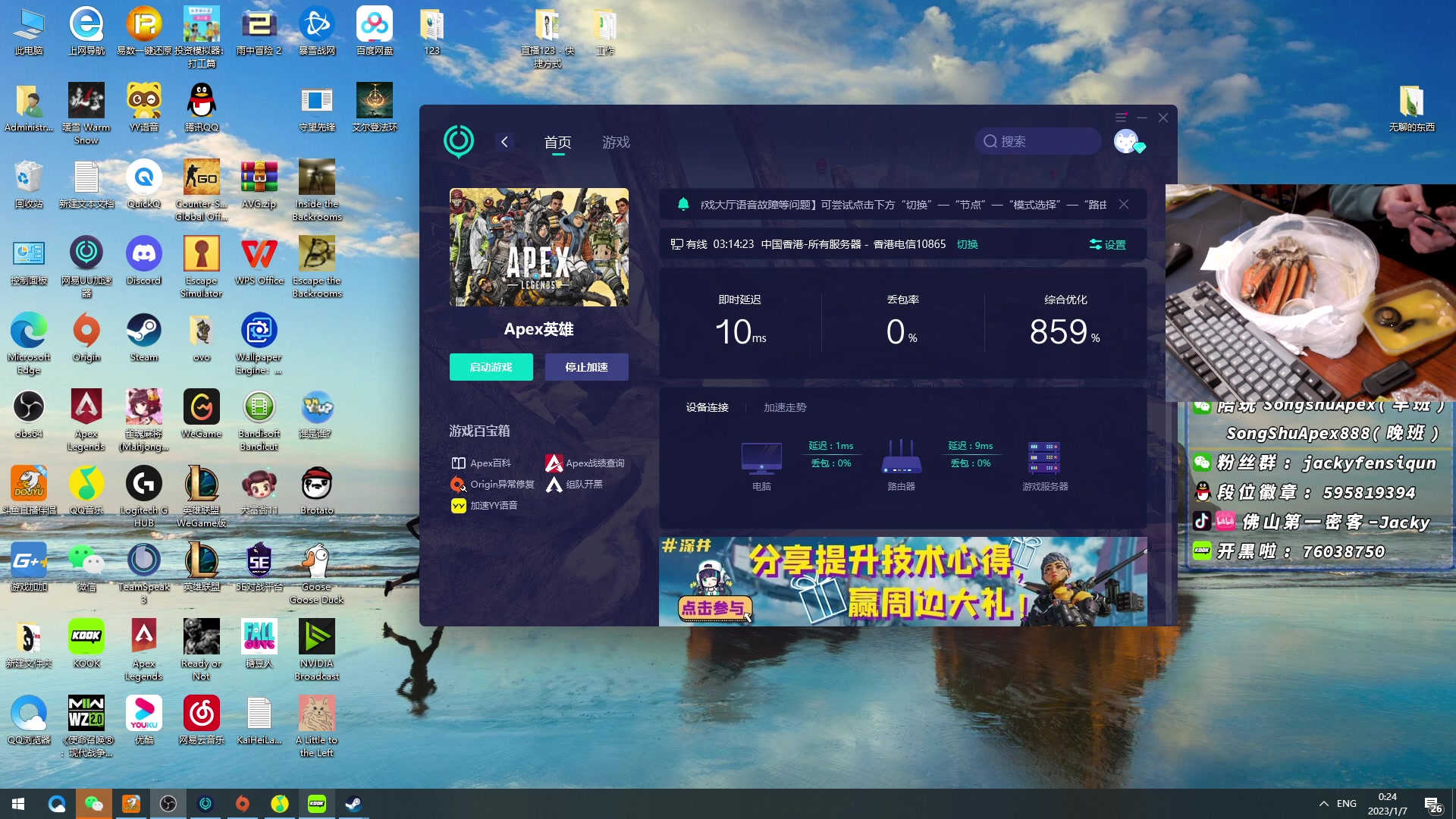Dismiss the notice banner with X

tap(1124, 205)
